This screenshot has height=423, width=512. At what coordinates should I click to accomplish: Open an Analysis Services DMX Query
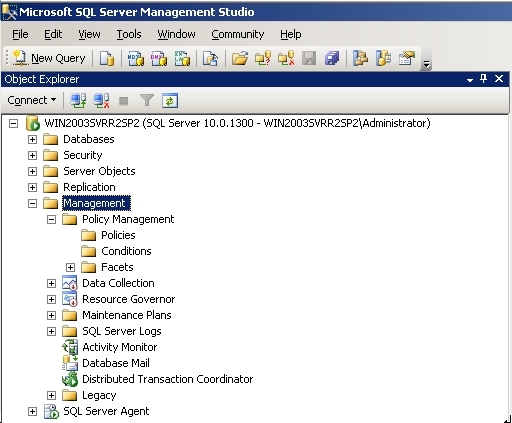click(x=159, y=58)
